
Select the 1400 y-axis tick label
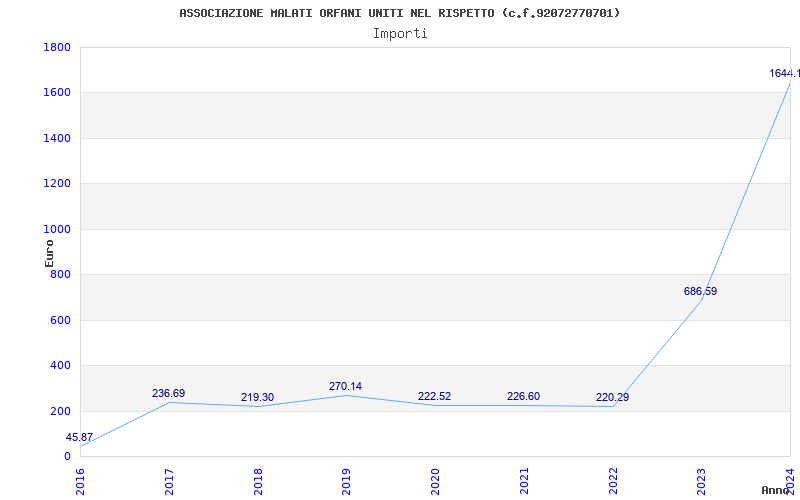(57, 139)
